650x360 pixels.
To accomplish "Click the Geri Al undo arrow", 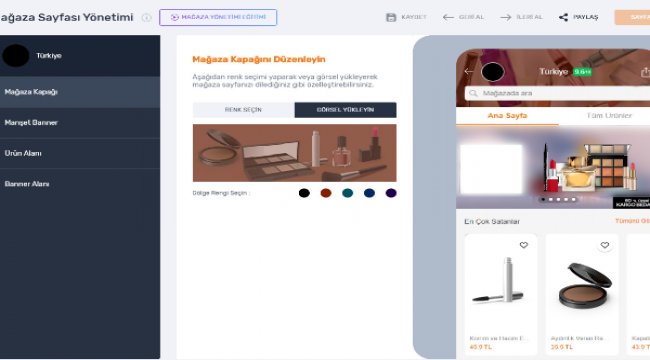I will pyautogui.click(x=448, y=17).
